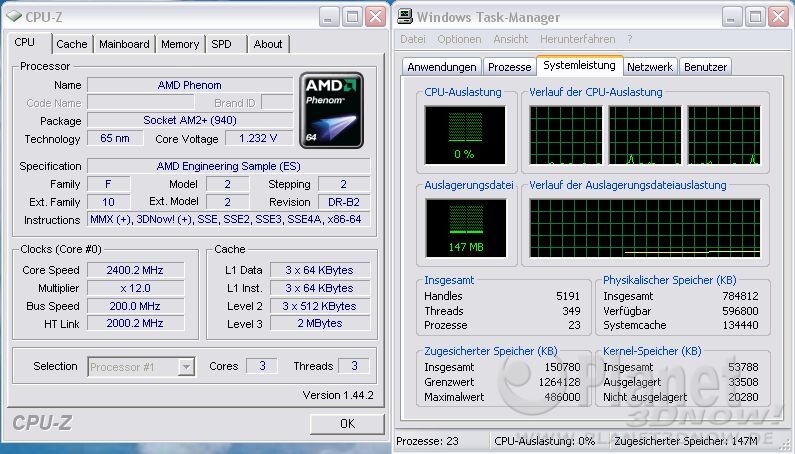
Task: Click the AMD Phenom processor logo
Action: coord(331,110)
